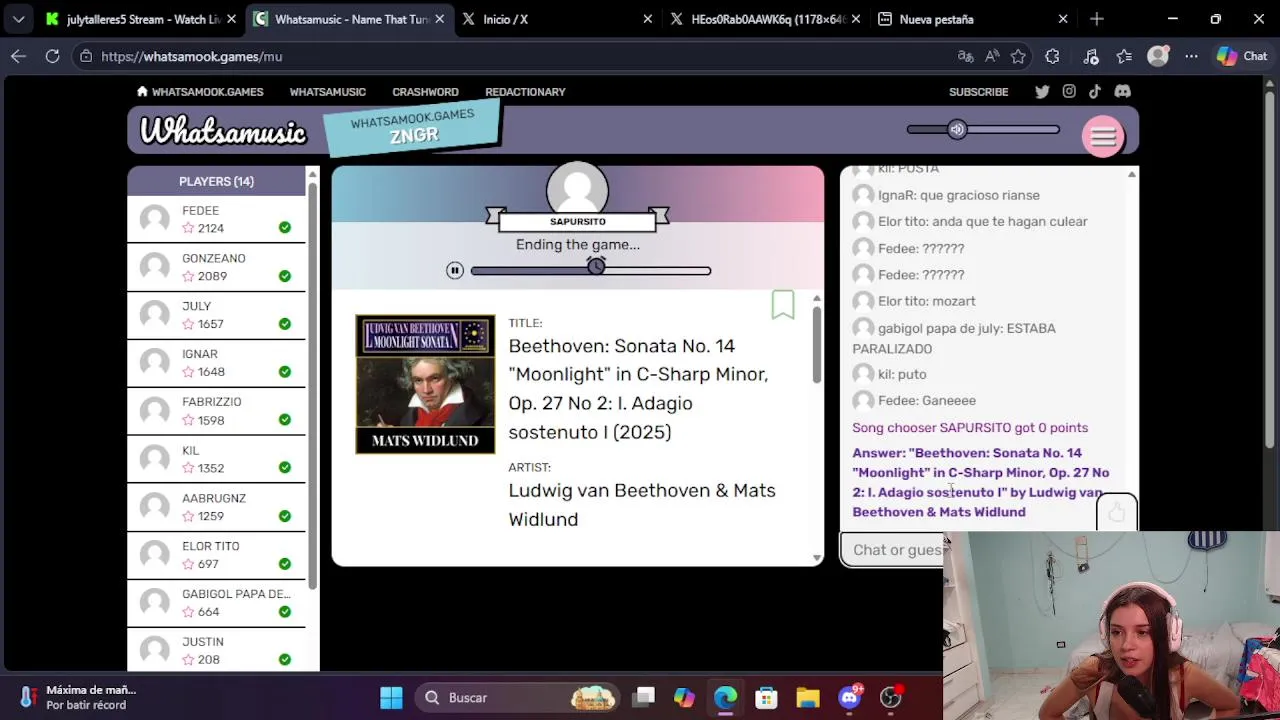1280x720 pixels.
Task: Open the TikTok link in the site header
Action: tap(1095, 91)
